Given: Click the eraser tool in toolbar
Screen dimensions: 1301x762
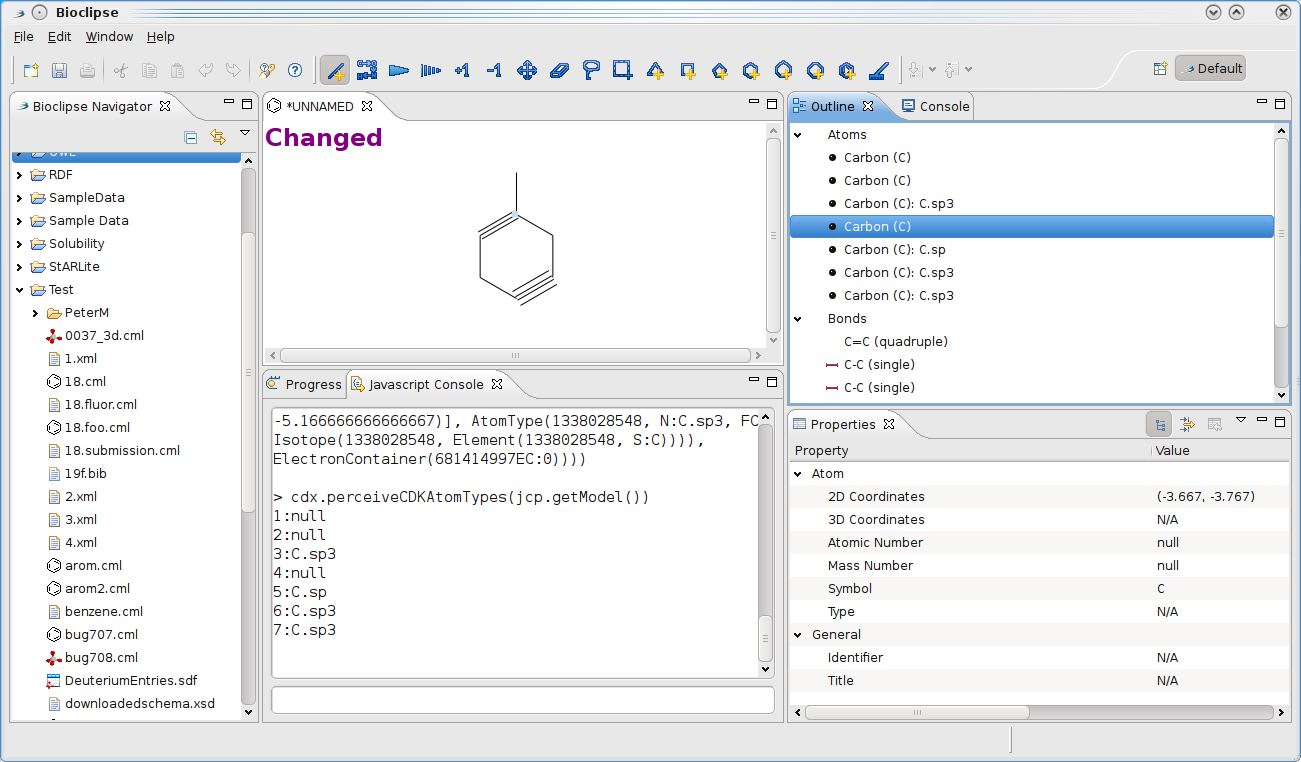Looking at the screenshot, I should pyautogui.click(x=559, y=70).
